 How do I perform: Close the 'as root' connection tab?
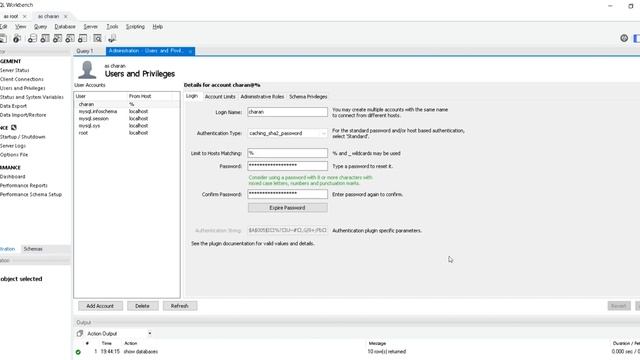pos(24,16)
